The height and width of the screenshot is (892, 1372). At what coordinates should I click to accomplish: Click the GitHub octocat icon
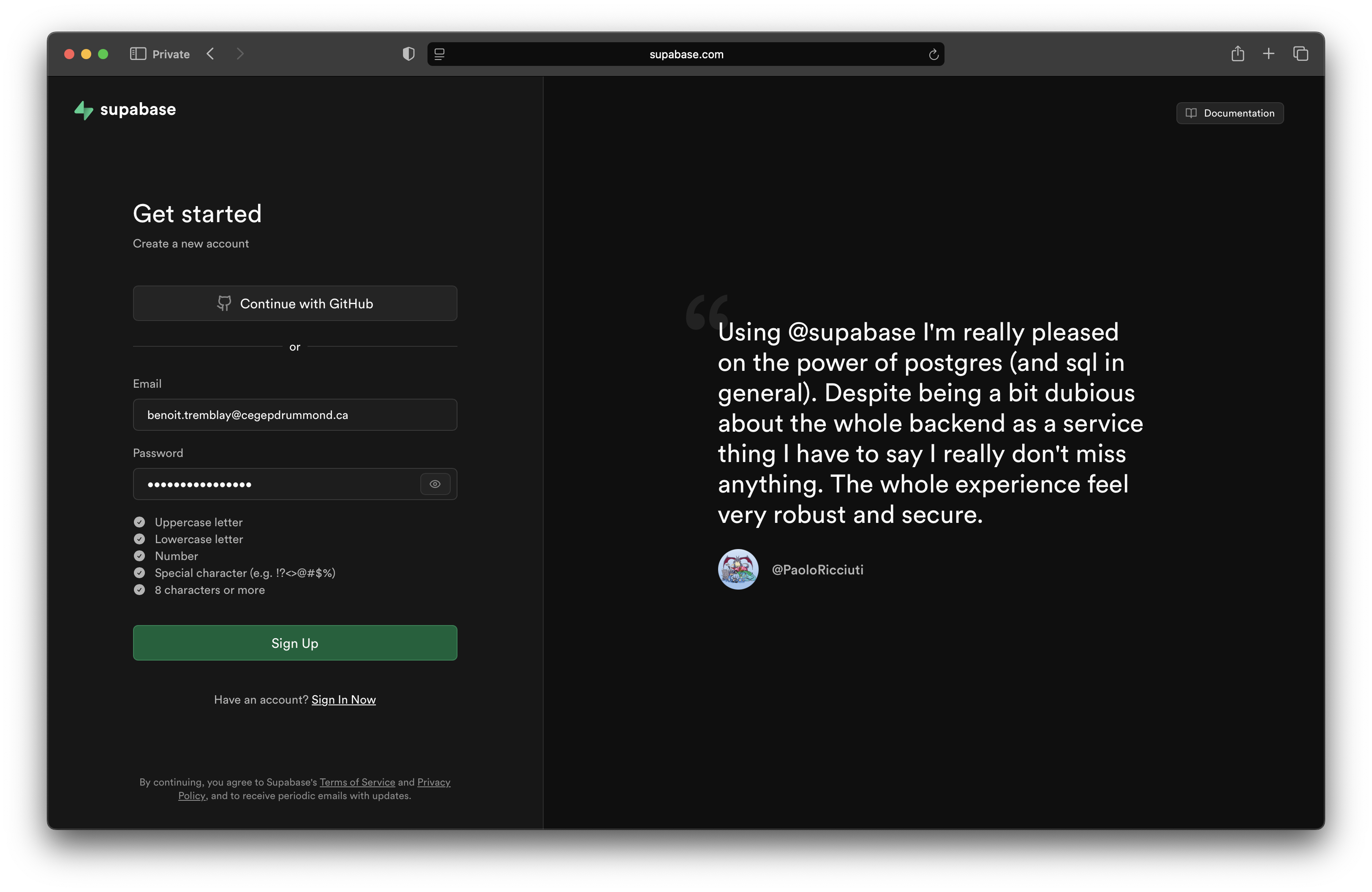pos(224,303)
